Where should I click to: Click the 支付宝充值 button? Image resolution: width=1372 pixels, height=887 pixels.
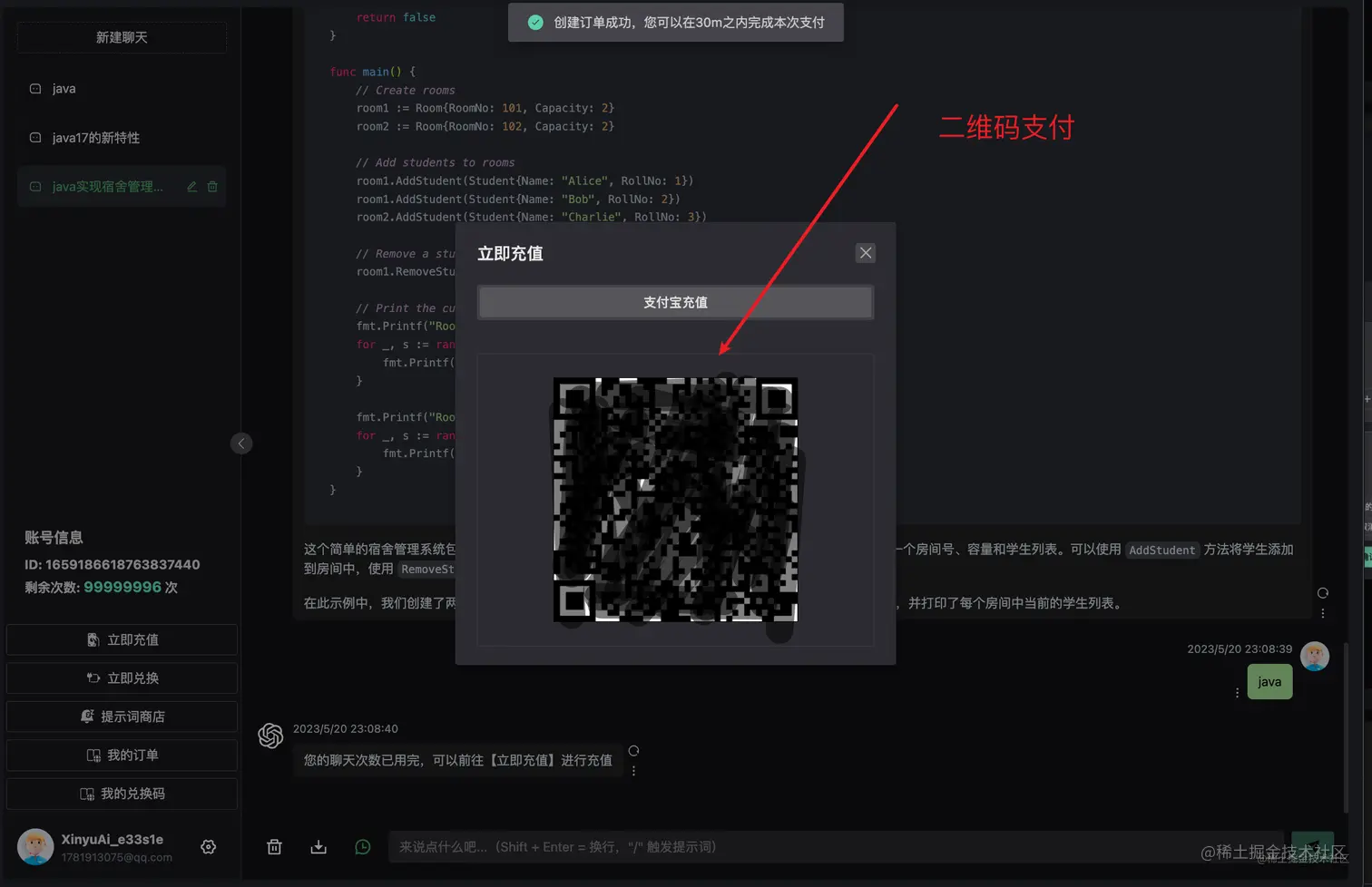[675, 302]
